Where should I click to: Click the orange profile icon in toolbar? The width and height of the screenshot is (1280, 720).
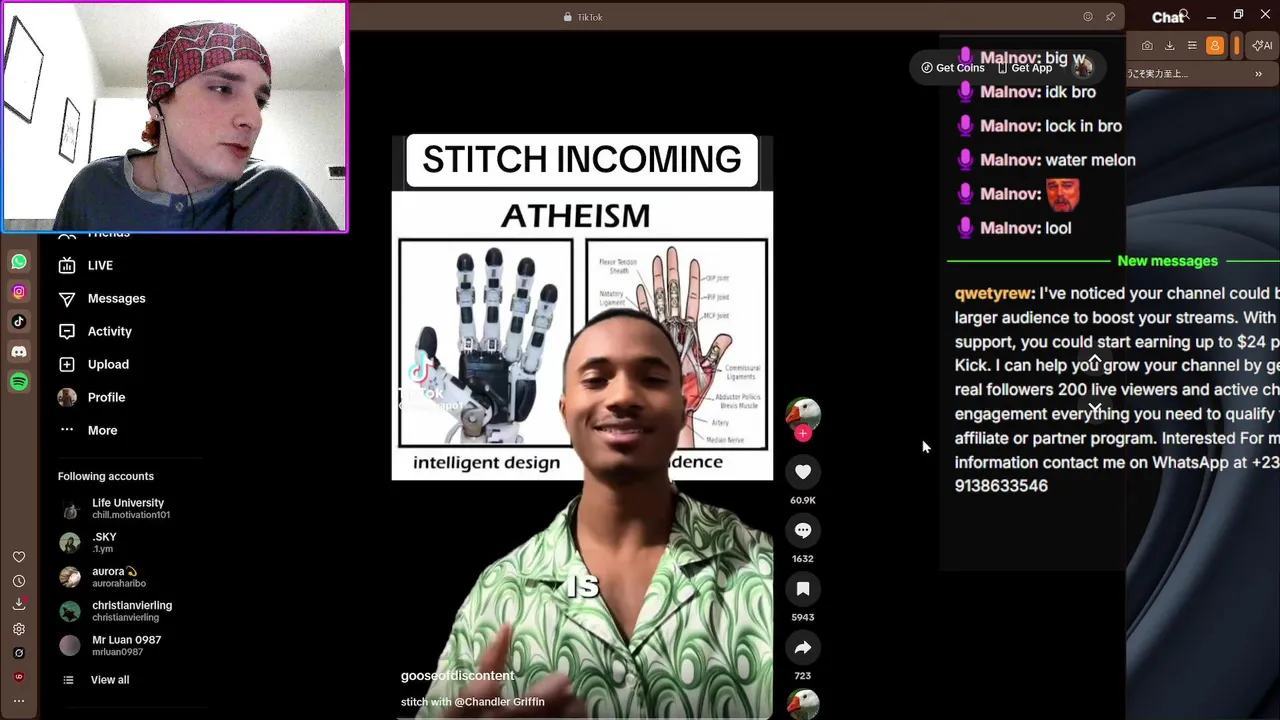1215,46
